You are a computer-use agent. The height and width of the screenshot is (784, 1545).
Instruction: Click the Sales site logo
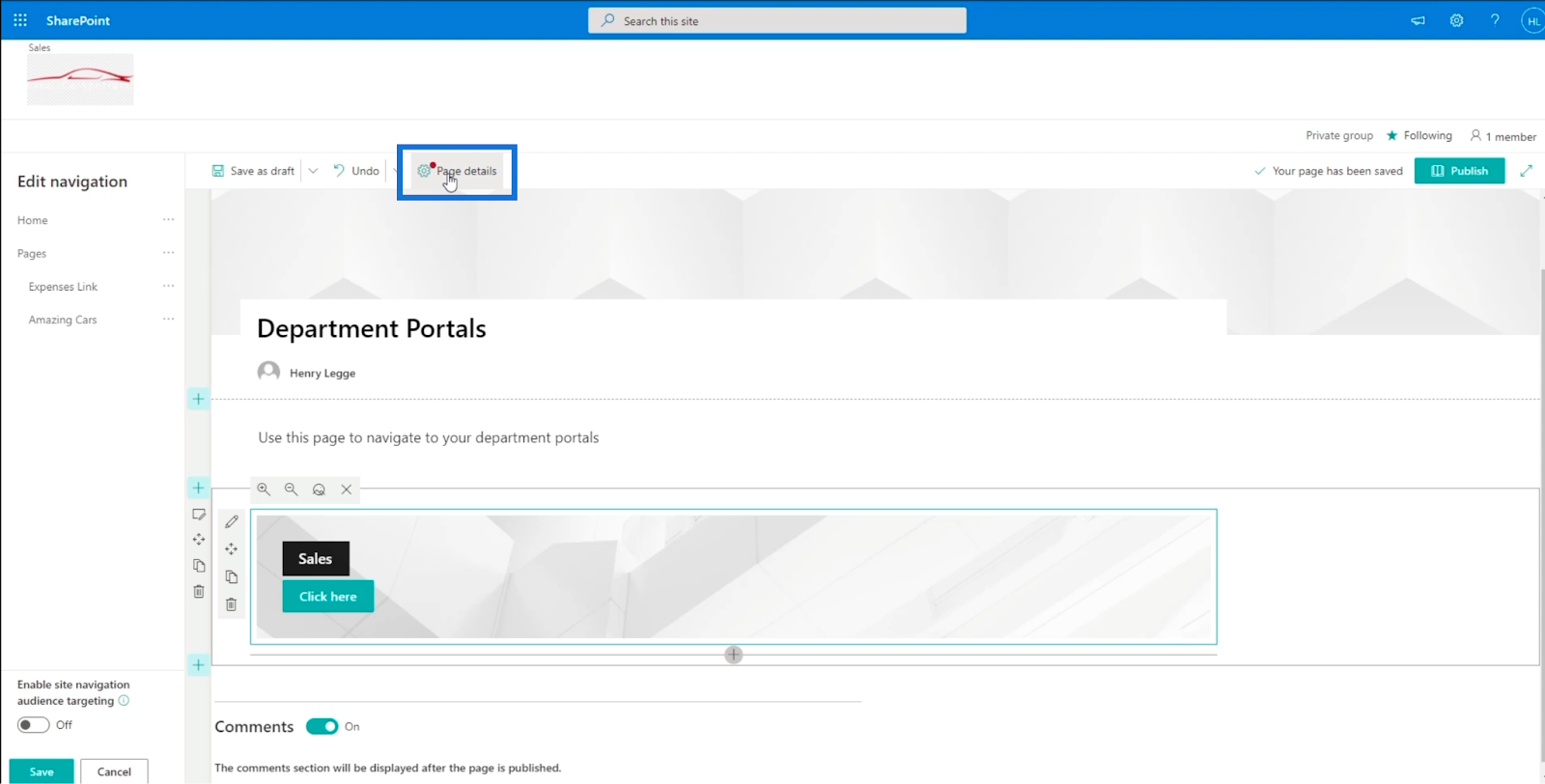[x=80, y=79]
